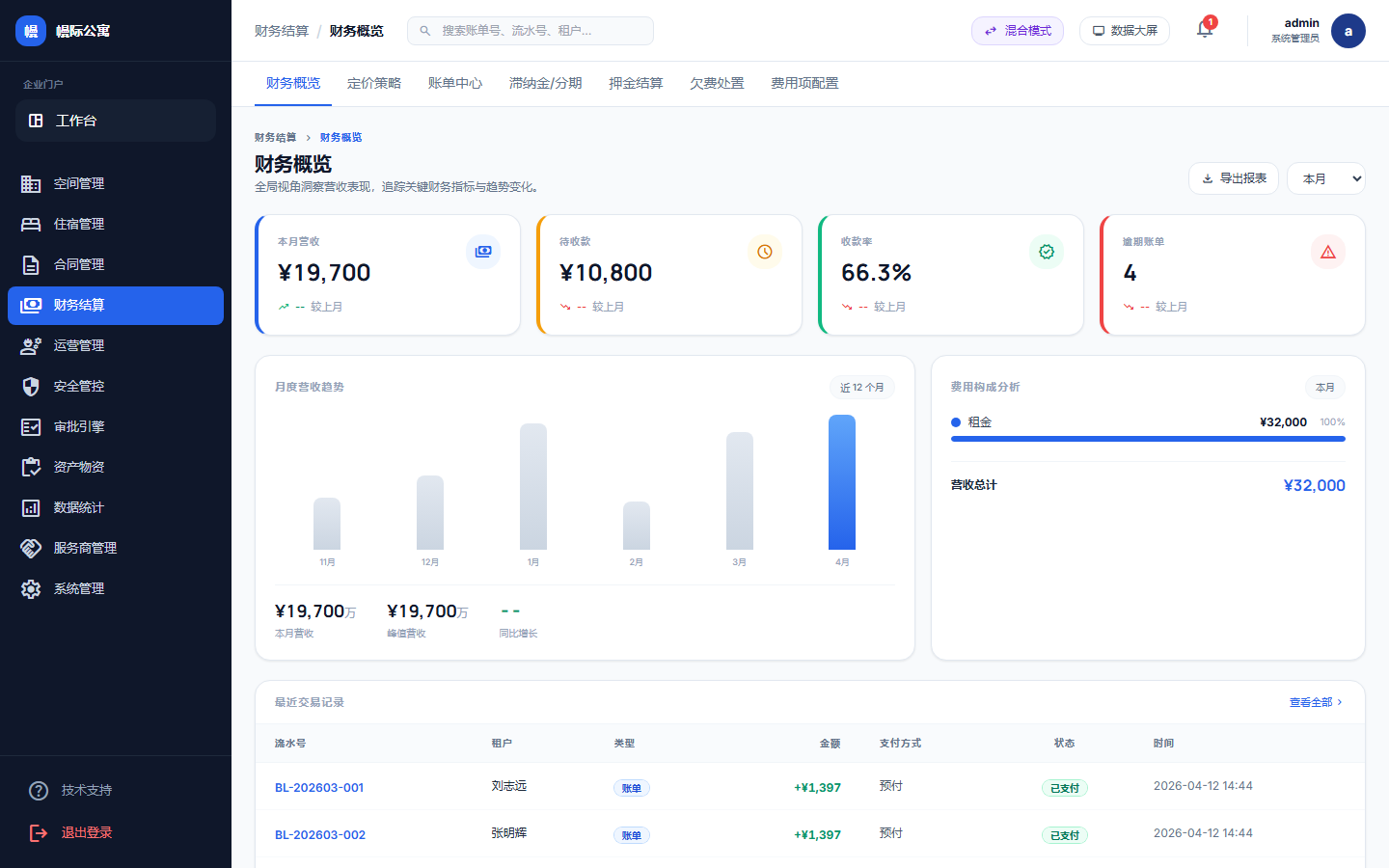
Task: Open the admin avatar icon
Action: click(x=1348, y=30)
